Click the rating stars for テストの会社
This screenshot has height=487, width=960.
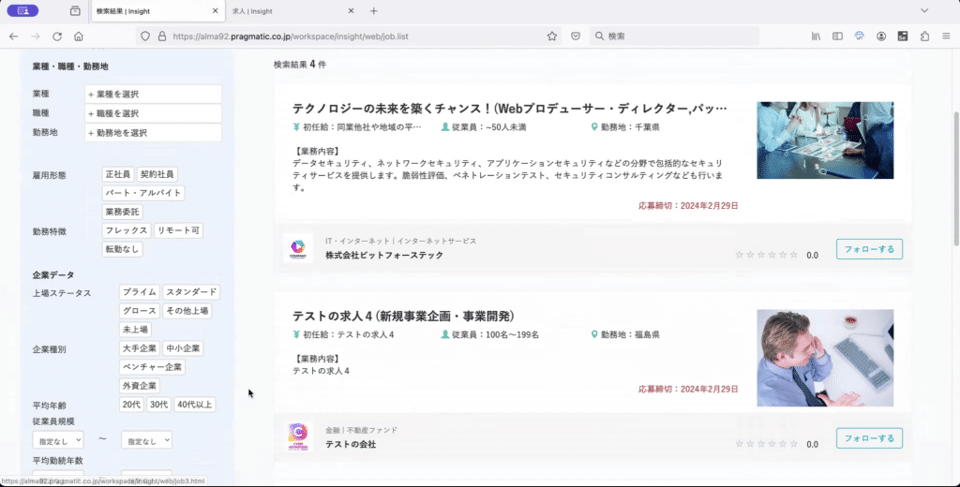[767, 444]
